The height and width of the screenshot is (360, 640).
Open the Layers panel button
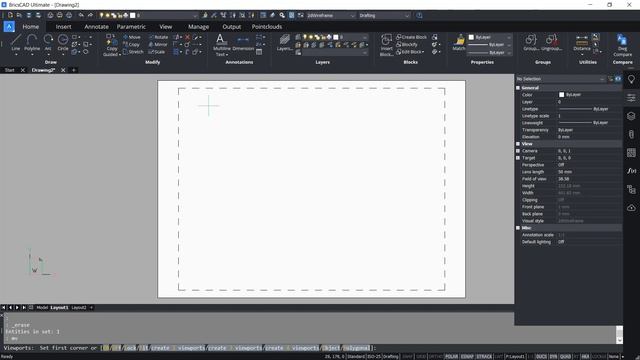coord(284,42)
